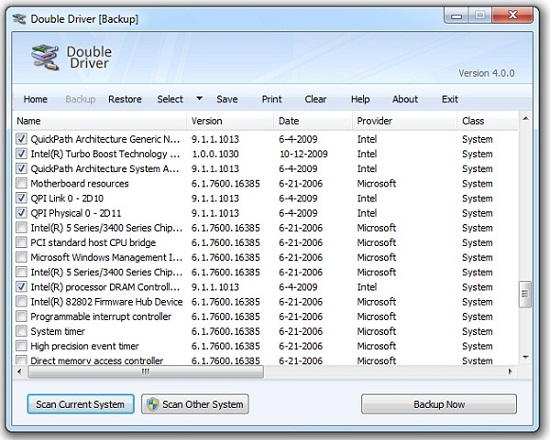
Task: Enable the System timer checkbox
Action: 21,331
